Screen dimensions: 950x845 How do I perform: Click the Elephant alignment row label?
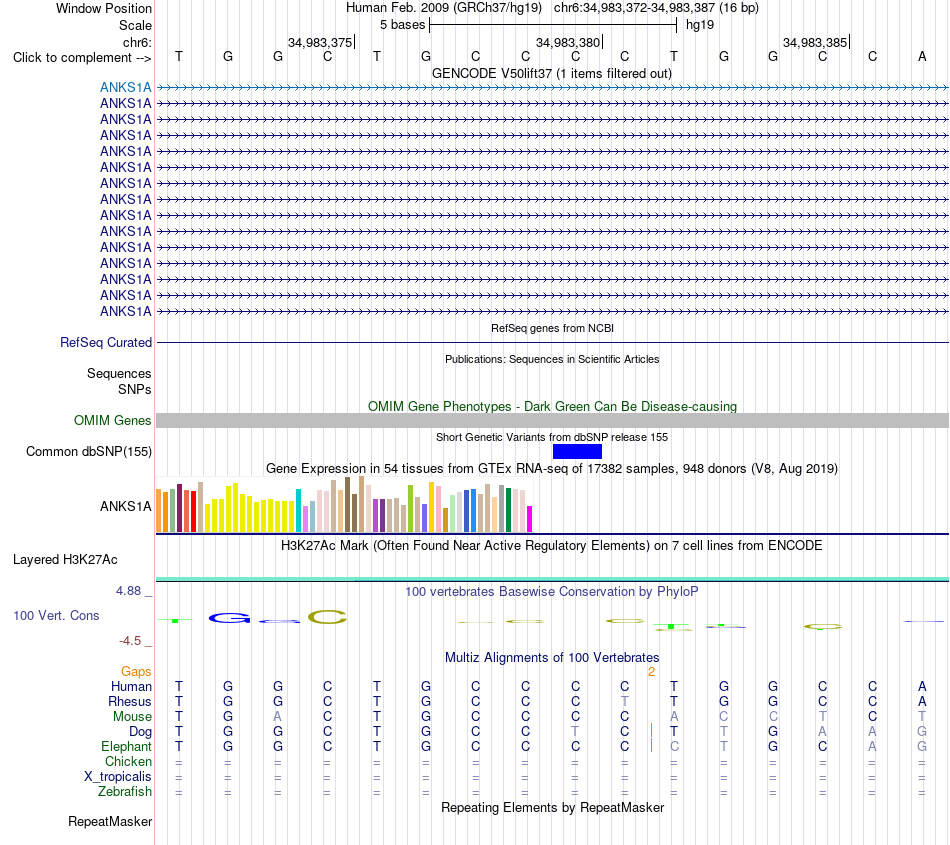(126, 746)
